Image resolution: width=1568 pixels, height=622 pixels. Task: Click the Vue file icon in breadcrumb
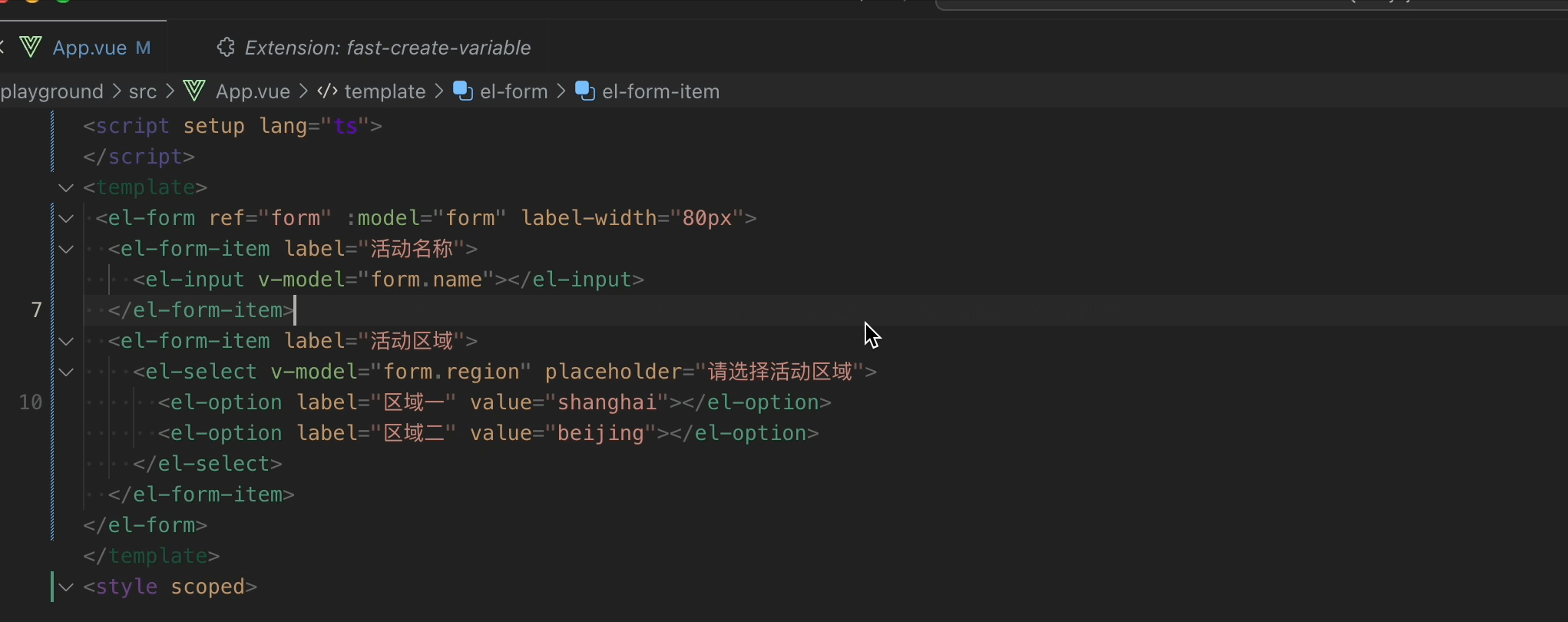click(195, 91)
